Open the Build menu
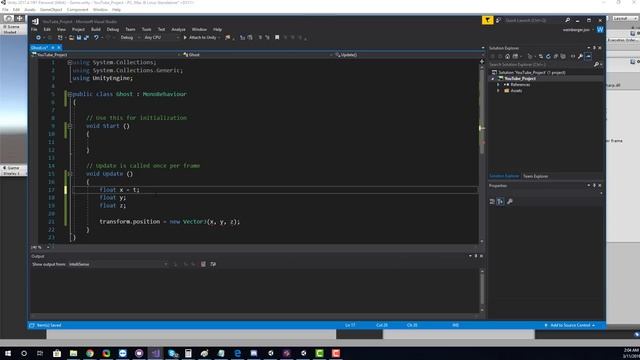The height and width of the screenshot is (360, 640). [x=96, y=29]
